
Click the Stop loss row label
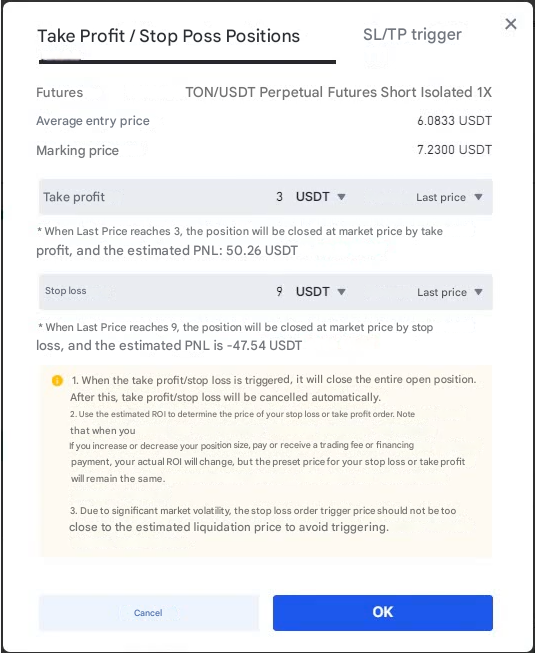(66, 291)
